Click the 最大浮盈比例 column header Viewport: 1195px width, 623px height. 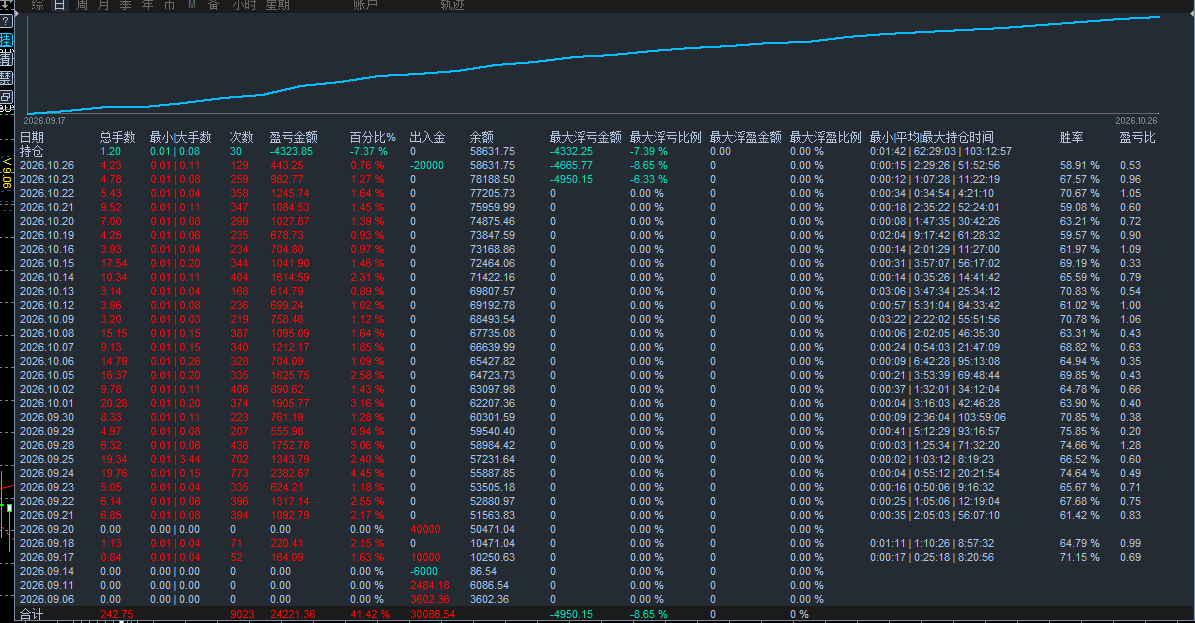(x=825, y=137)
